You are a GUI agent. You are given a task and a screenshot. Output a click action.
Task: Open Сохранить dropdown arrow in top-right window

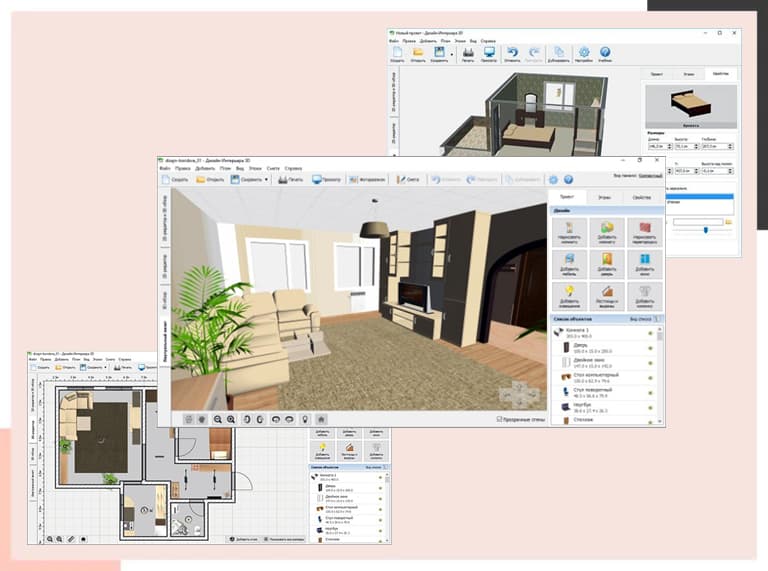coord(452,55)
